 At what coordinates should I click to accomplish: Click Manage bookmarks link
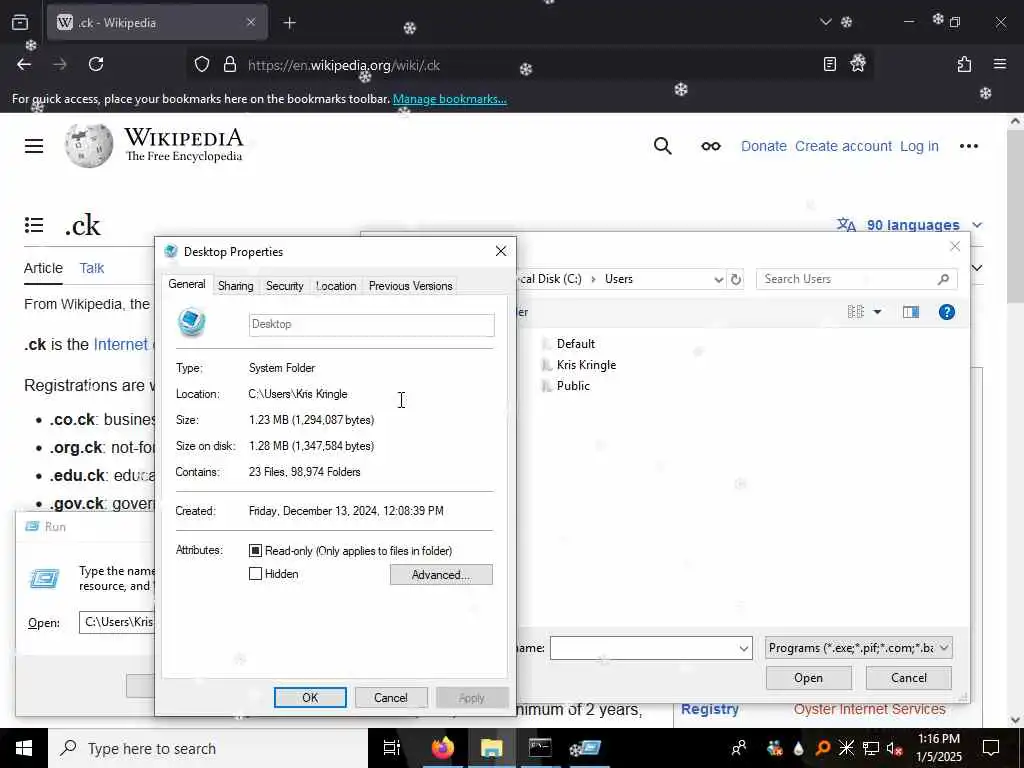pos(449,99)
